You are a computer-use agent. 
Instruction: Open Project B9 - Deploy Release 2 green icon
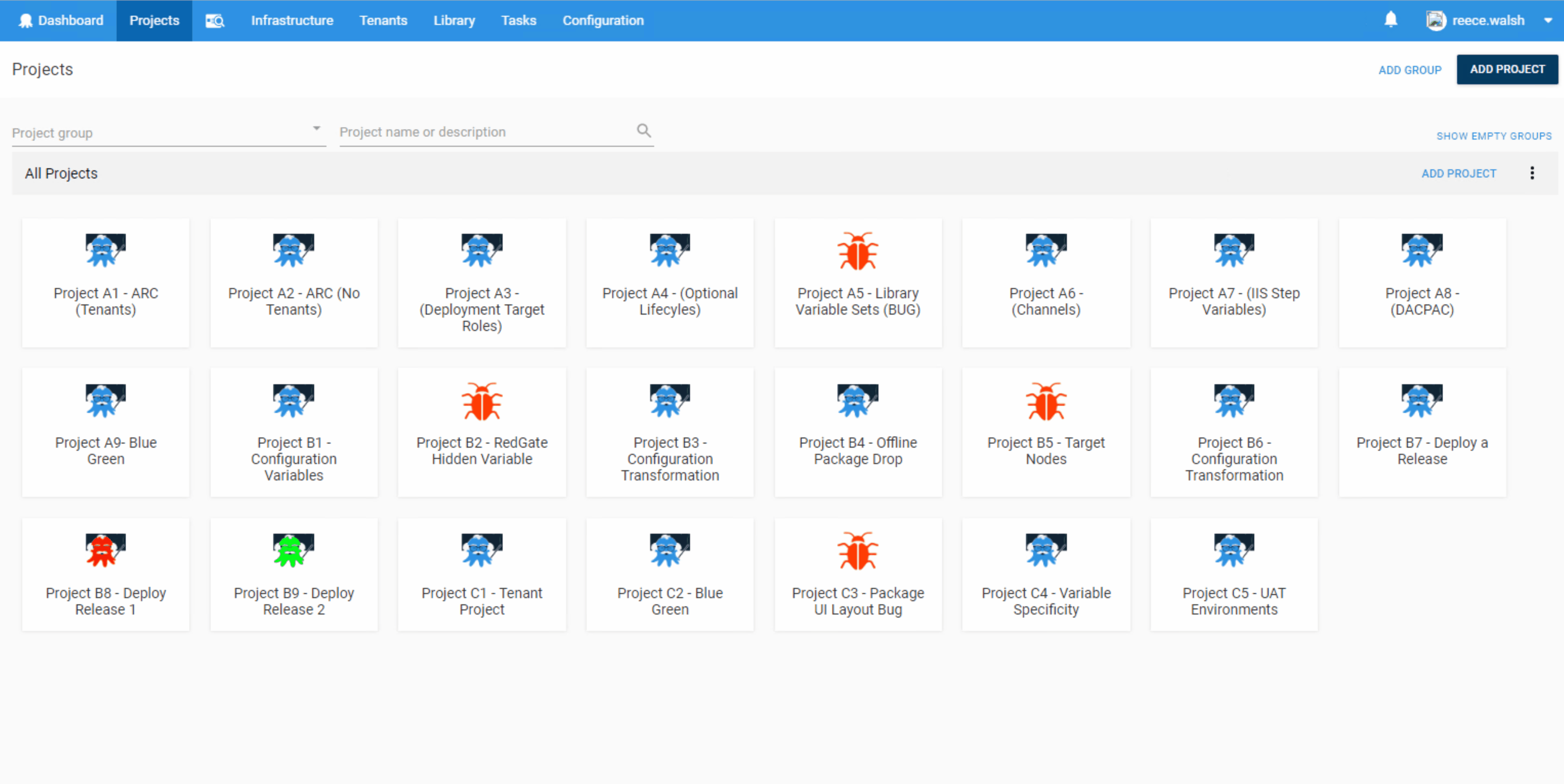[293, 550]
